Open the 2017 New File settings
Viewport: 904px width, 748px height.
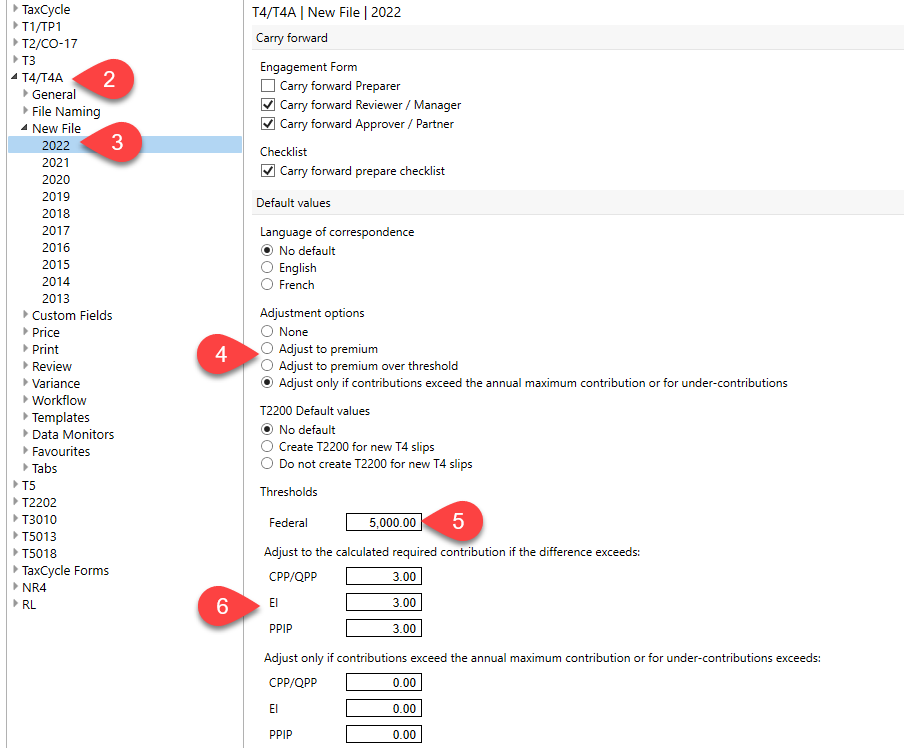[56, 231]
